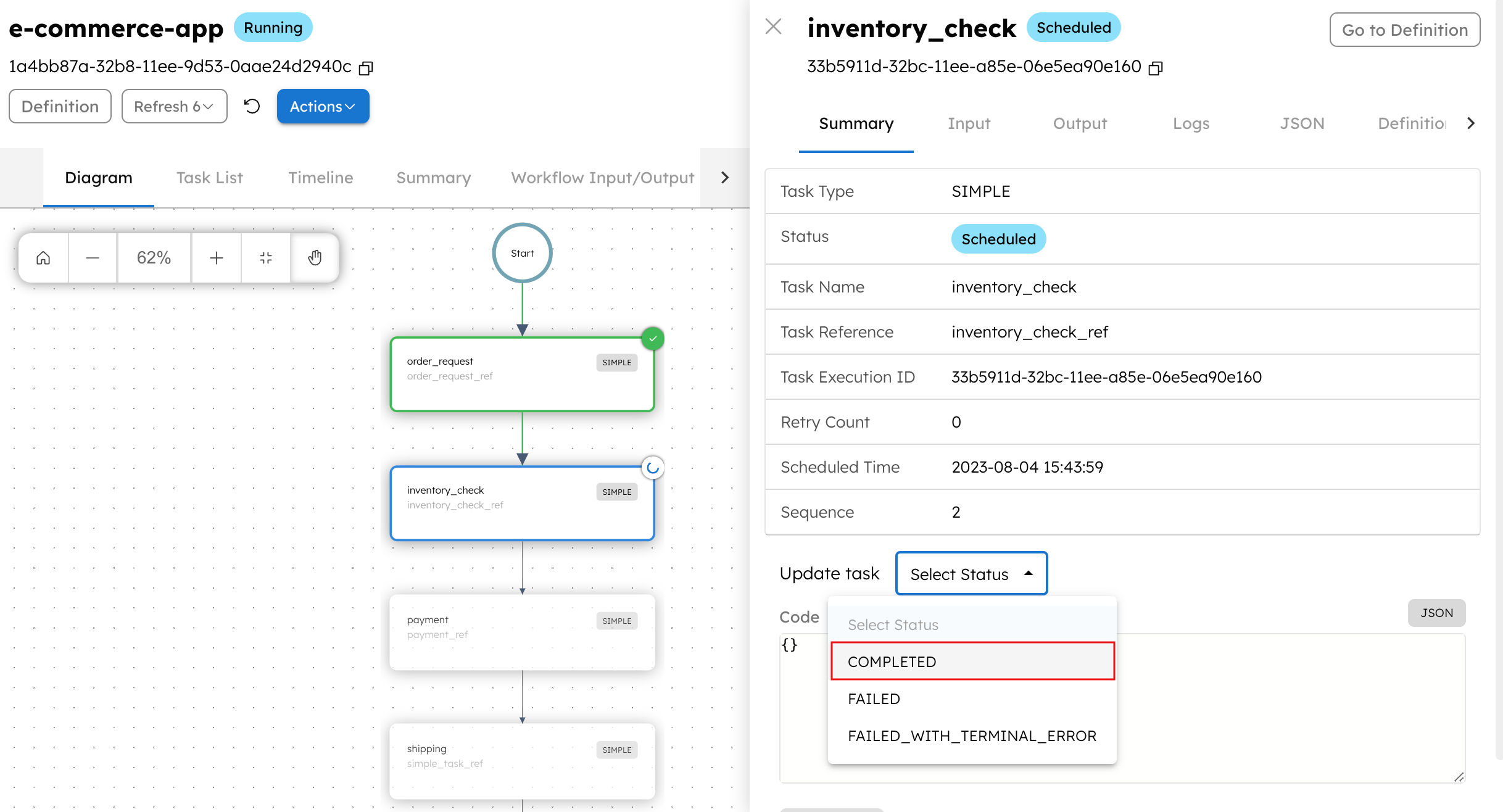
Task: Open the Refresh interval dropdown
Action: [x=174, y=106]
